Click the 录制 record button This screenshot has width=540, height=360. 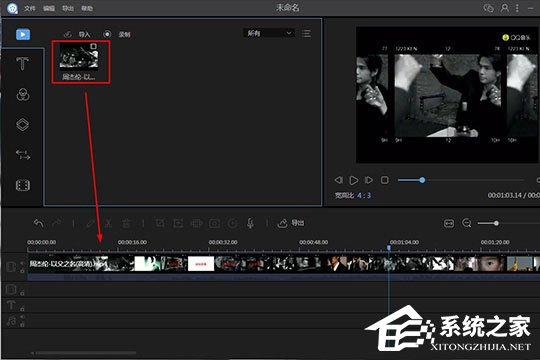click(117, 34)
